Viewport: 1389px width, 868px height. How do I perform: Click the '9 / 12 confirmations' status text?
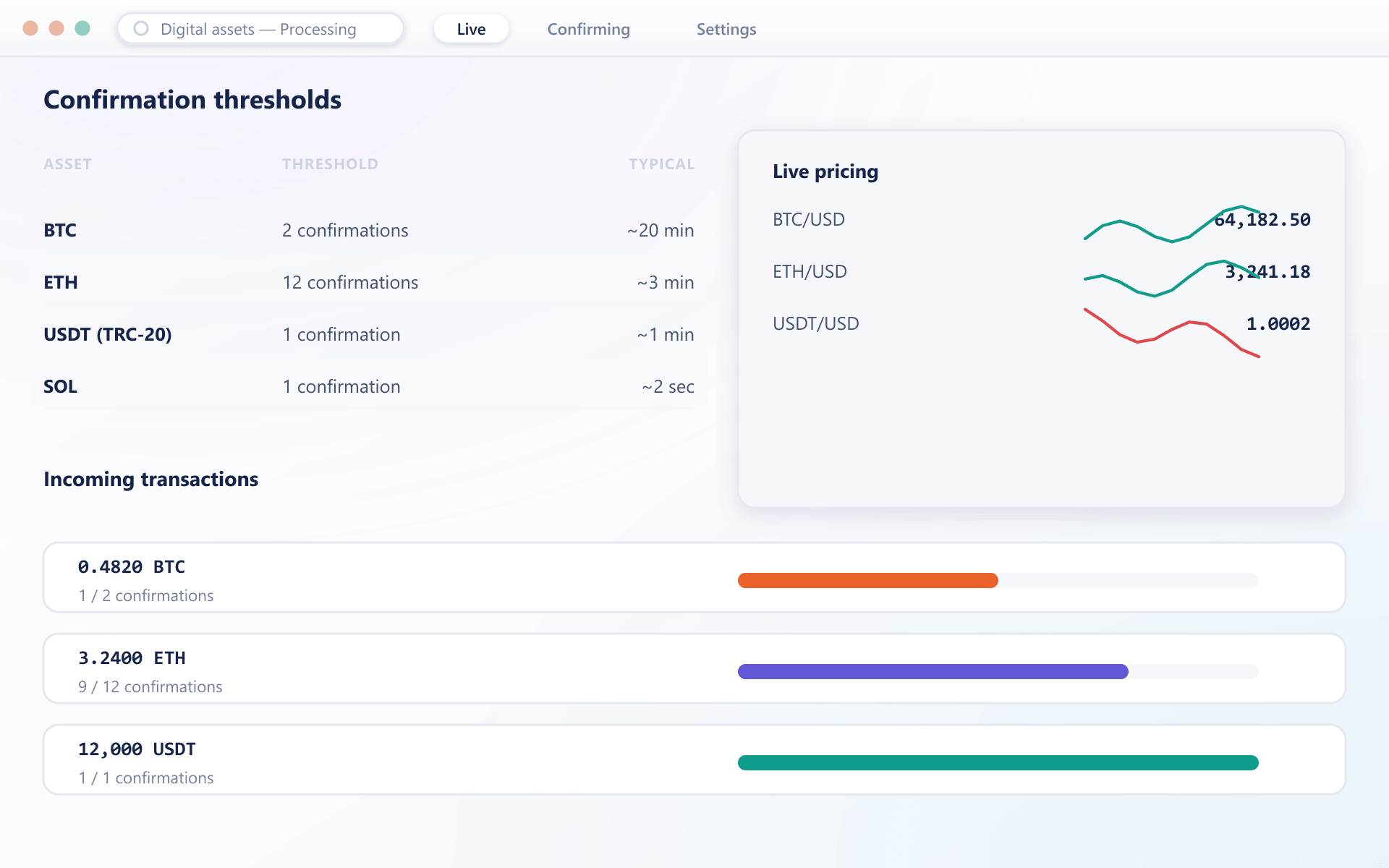click(150, 686)
